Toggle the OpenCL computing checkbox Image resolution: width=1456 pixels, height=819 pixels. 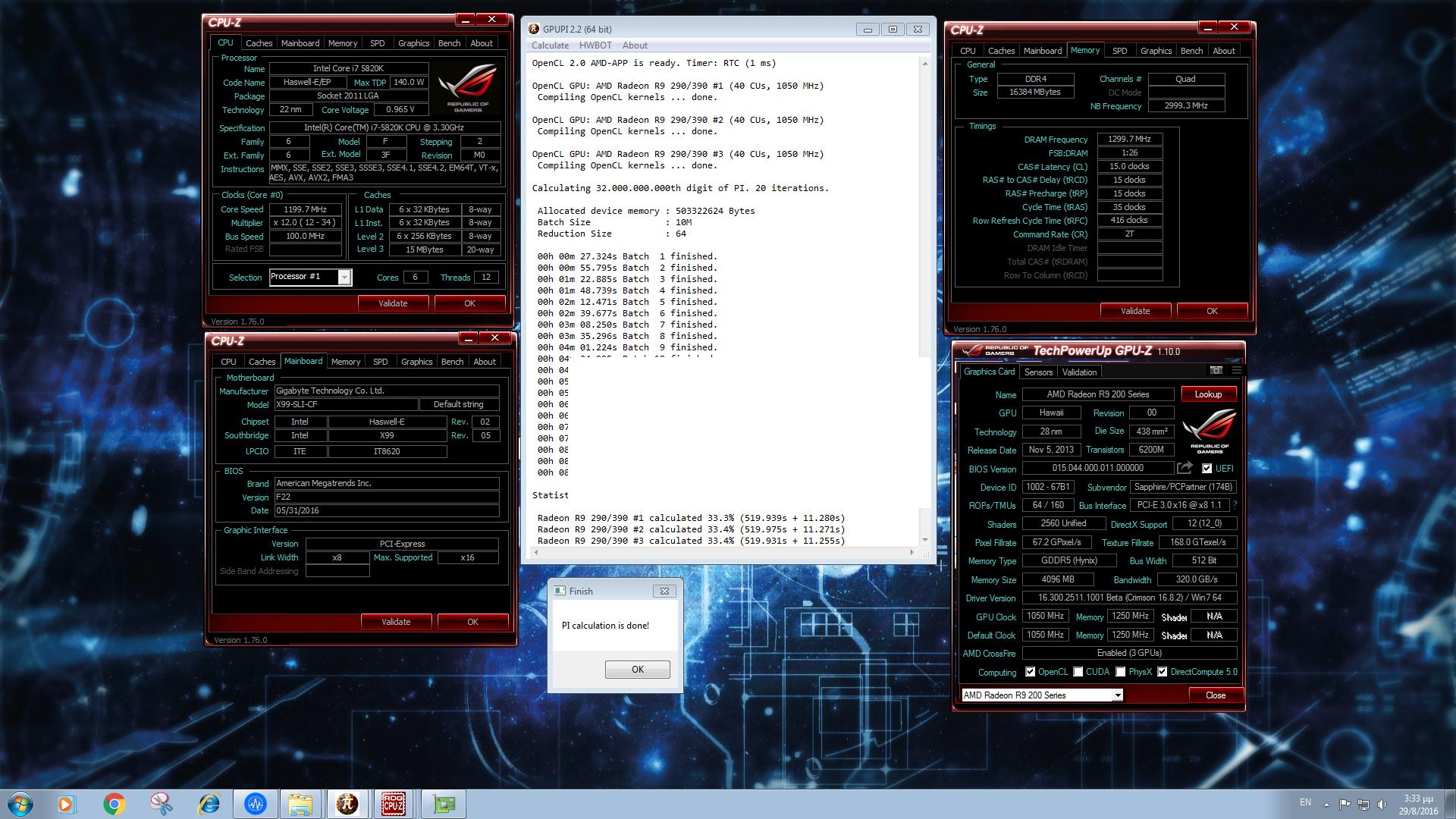[1030, 672]
